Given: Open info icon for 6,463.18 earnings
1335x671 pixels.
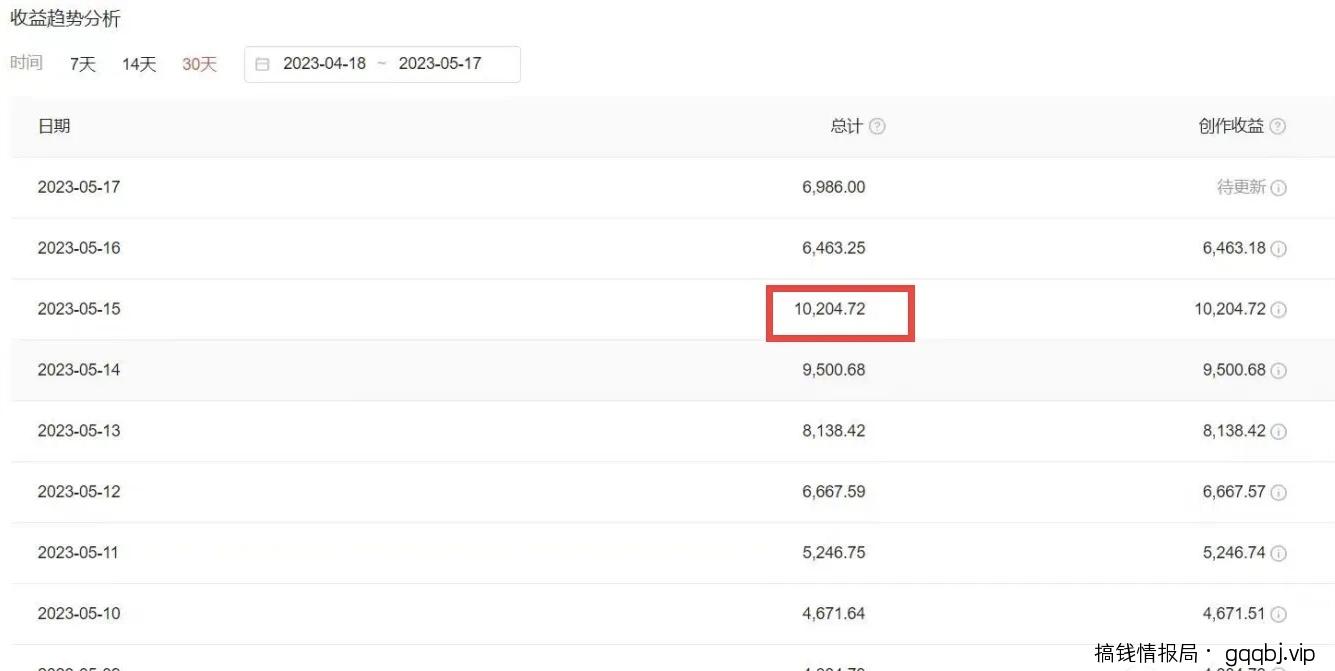Looking at the screenshot, I should (1278, 249).
